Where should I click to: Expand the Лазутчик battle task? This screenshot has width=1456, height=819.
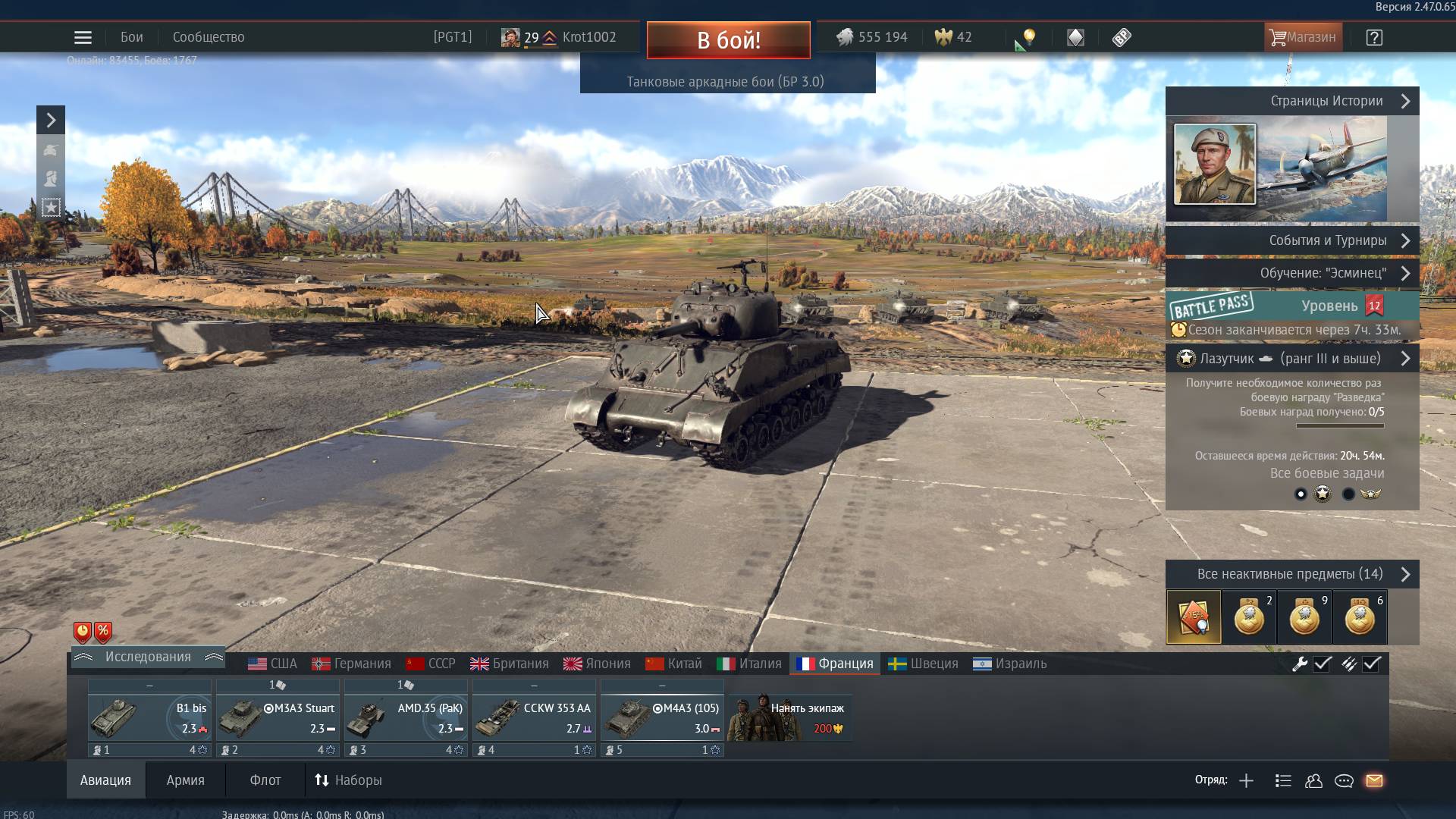(1292, 359)
